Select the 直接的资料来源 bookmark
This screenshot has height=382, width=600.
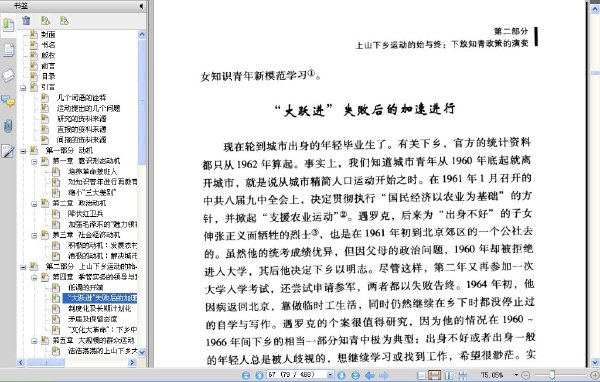pyautogui.click(x=81, y=129)
